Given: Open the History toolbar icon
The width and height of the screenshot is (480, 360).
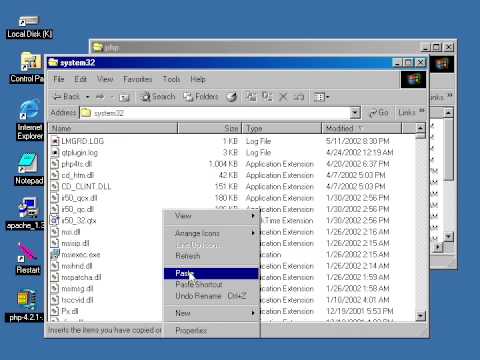Looking at the screenshot, I should (x=231, y=97).
